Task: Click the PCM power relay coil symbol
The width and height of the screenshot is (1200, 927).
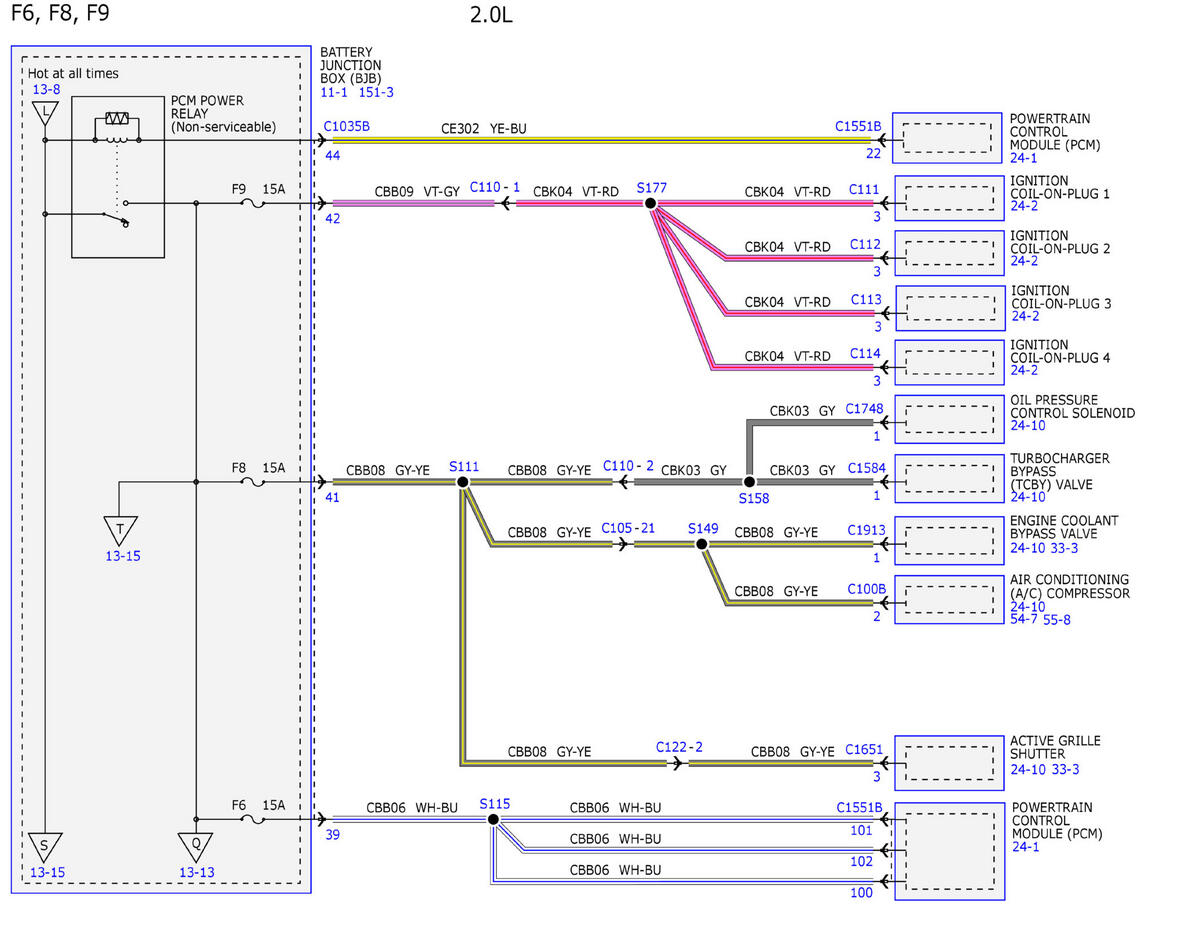Action: [x=118, y=125]
